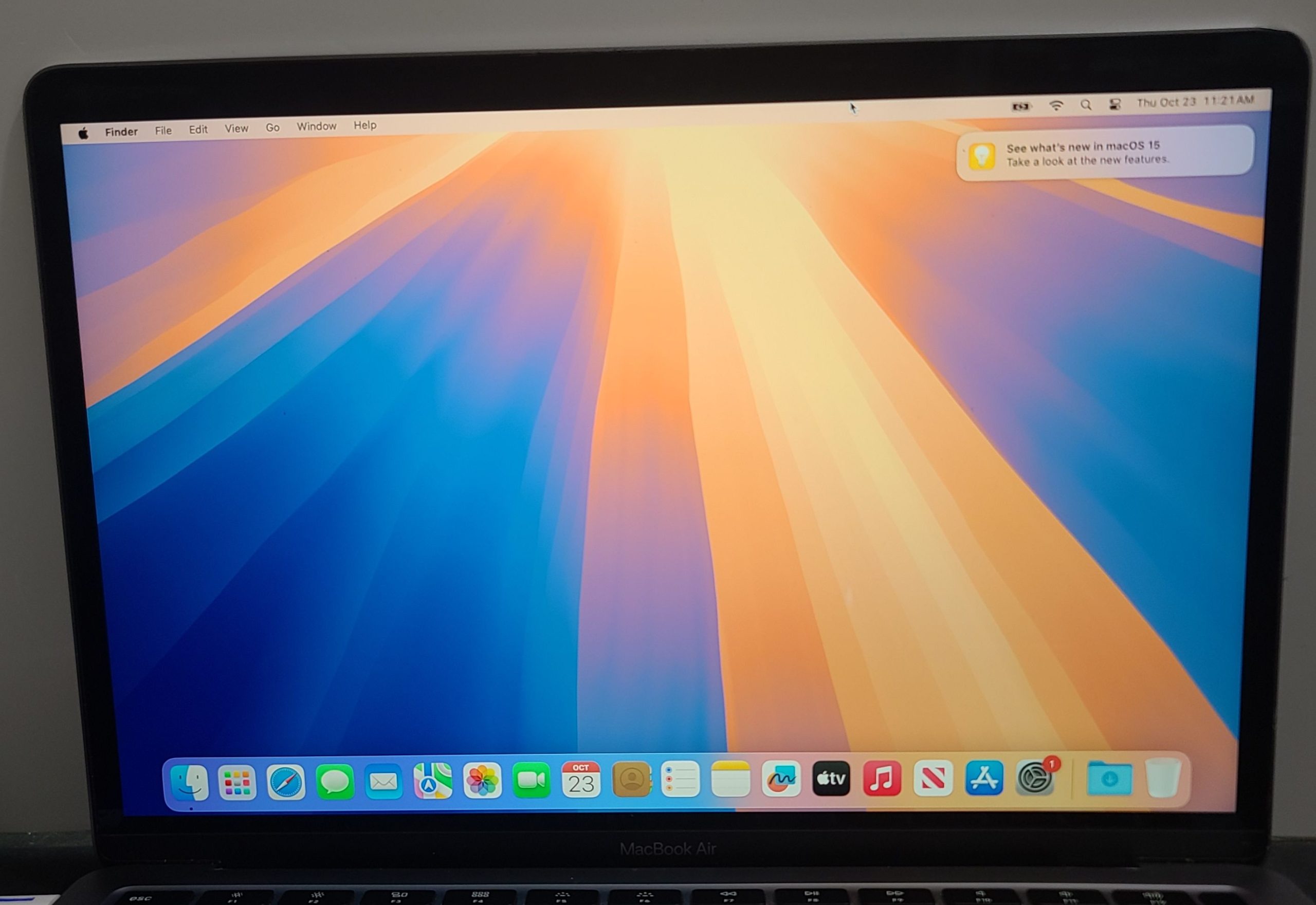Click date and time in menu bar
Screen dimensions: 1316x905
[x=1195, y=102]
